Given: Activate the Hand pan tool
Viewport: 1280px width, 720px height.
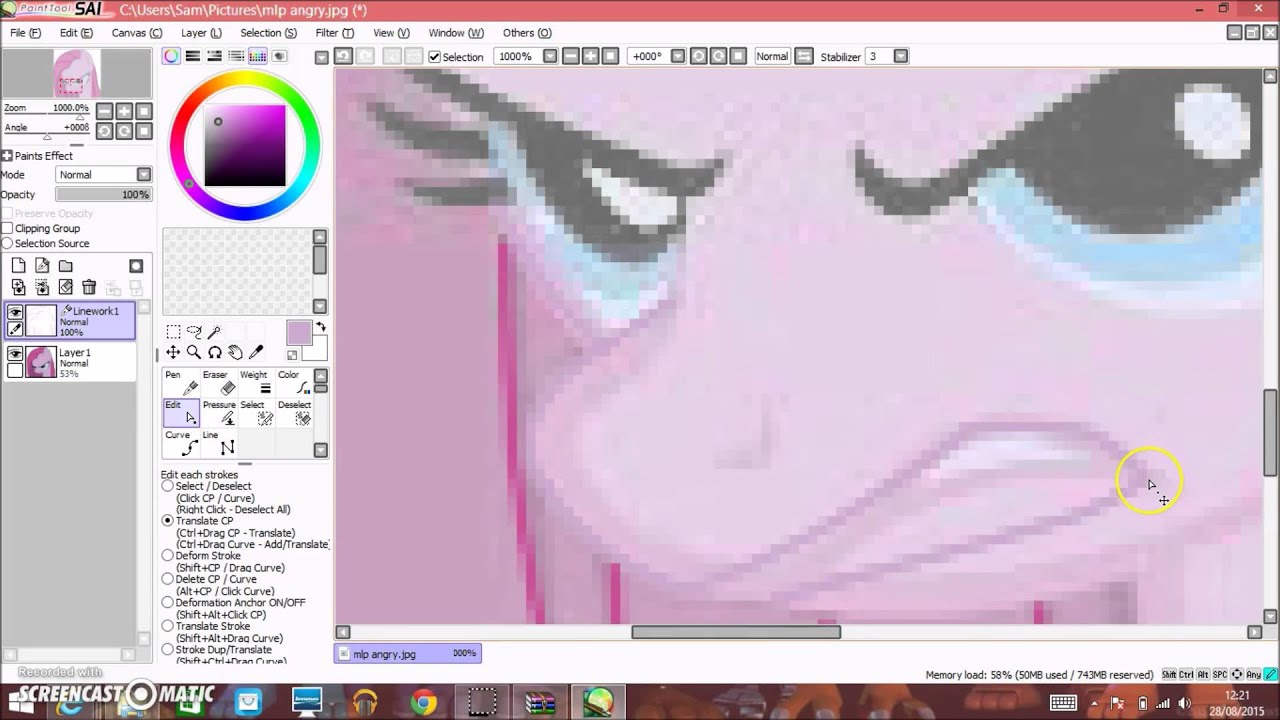Looking at the screenshot, I should point(235,352).
